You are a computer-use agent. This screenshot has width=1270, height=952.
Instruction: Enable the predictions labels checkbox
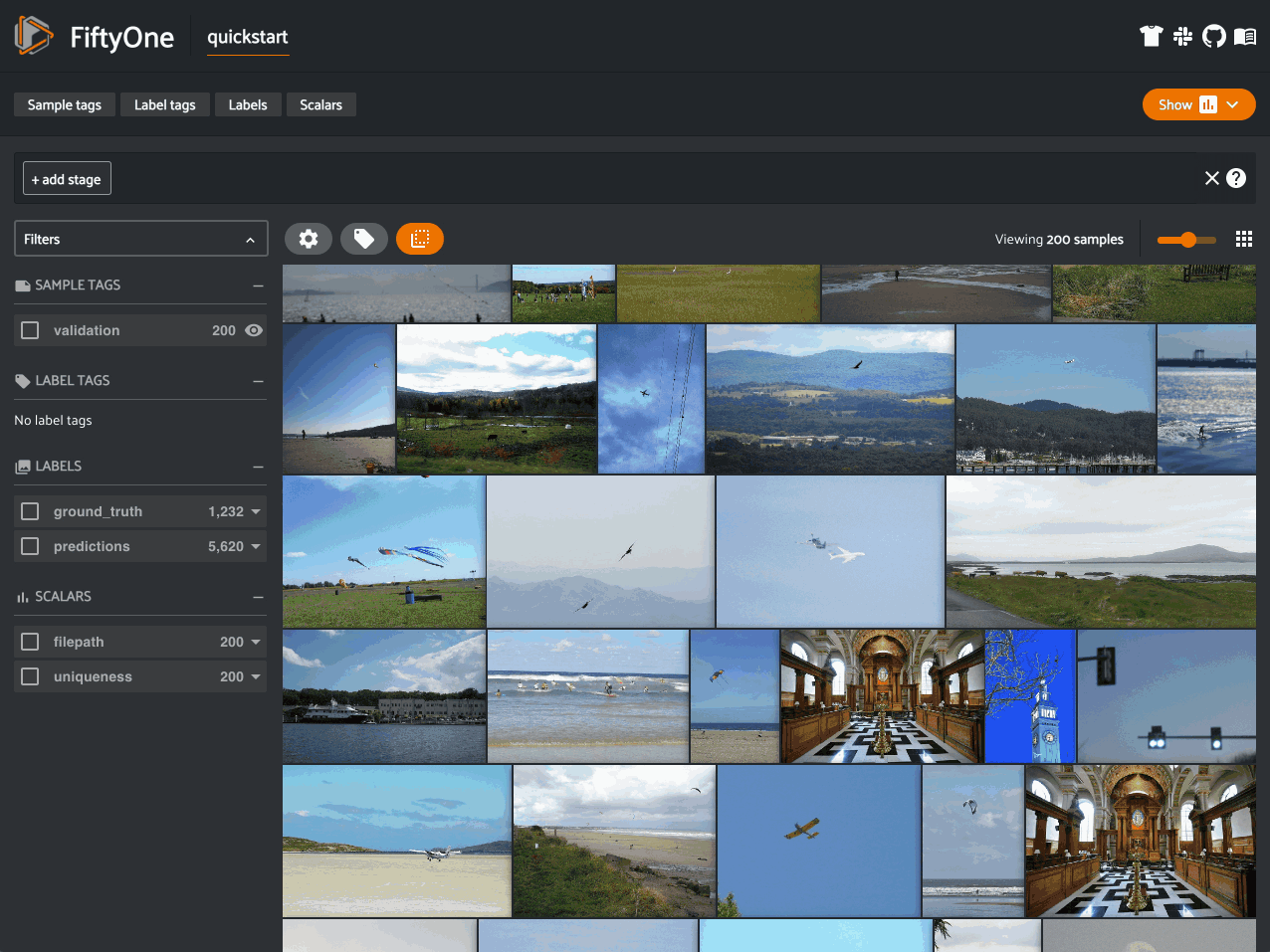click(x=30, y=546)
